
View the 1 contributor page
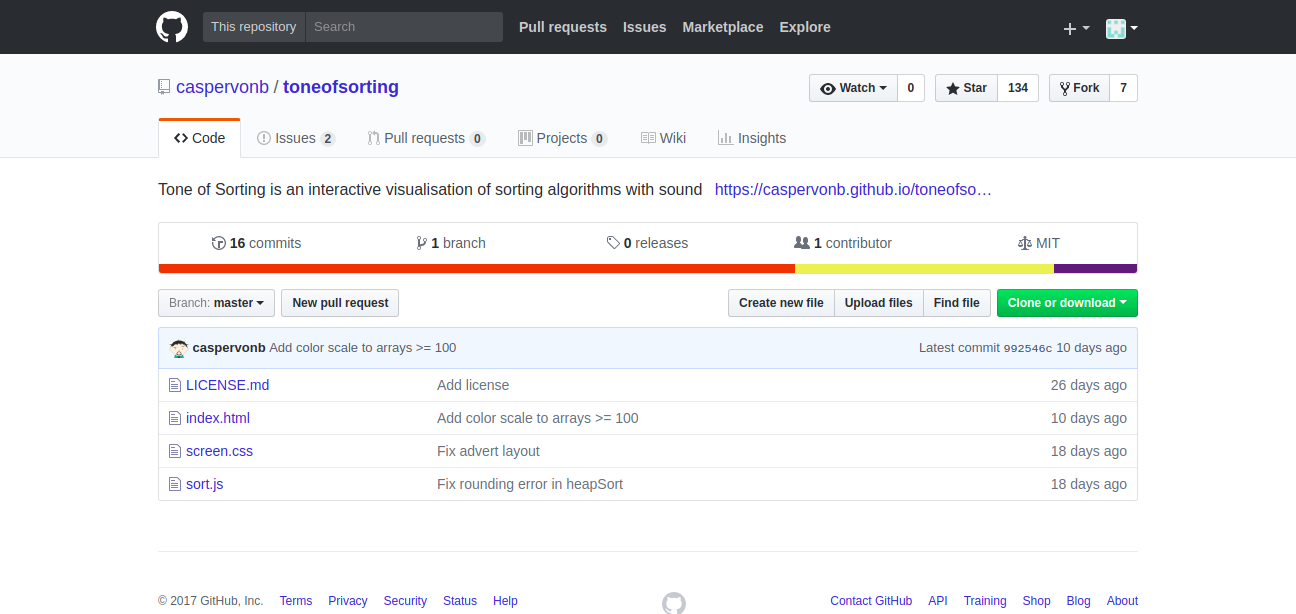843,243
